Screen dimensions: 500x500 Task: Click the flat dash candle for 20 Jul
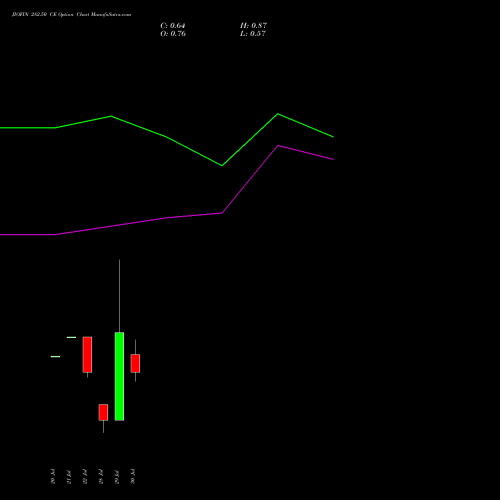pyautogui.click(x=55, y=357)
